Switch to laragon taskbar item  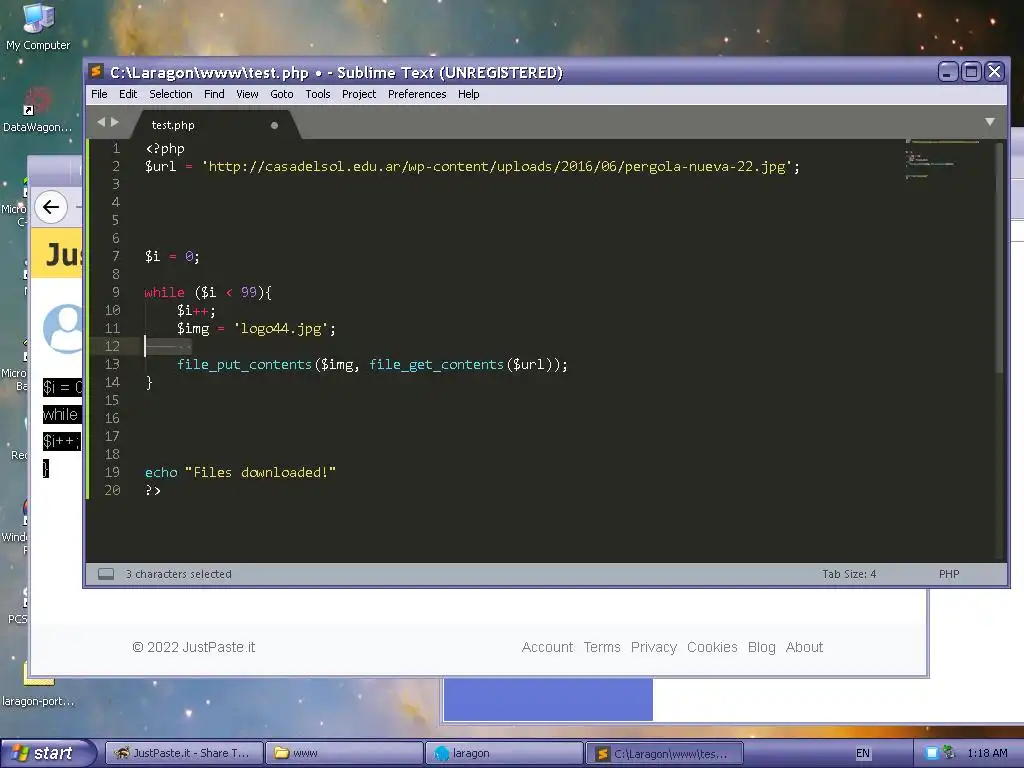pos(504,753)
